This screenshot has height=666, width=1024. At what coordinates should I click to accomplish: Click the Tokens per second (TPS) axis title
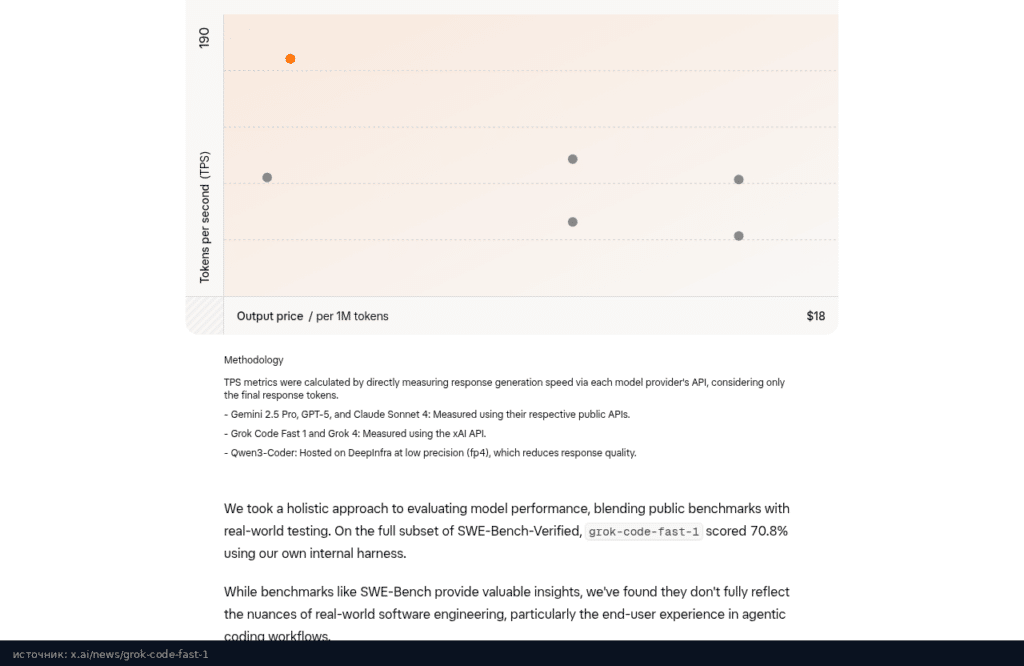(x=204, y=217)
